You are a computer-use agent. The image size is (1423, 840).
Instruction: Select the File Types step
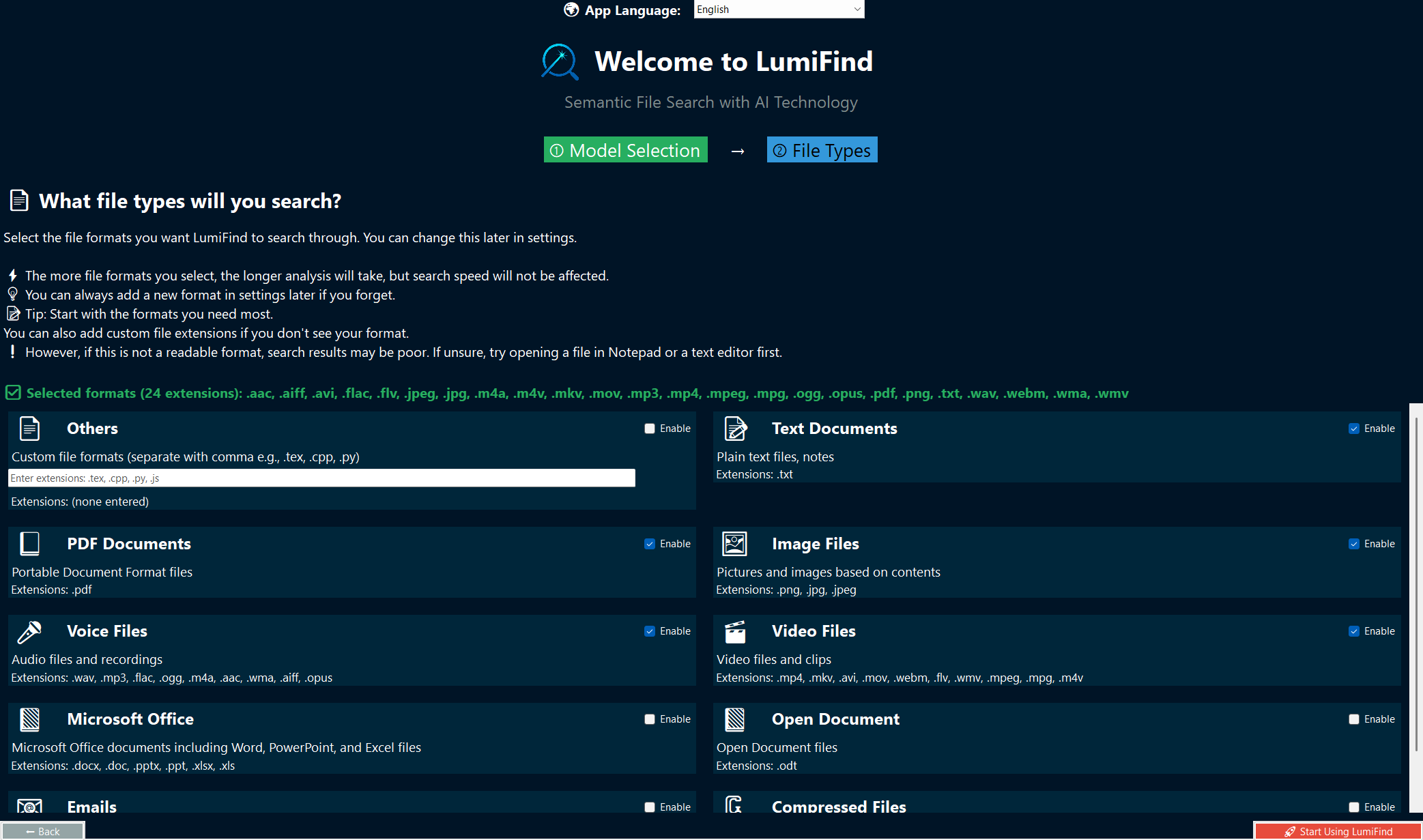821,149
